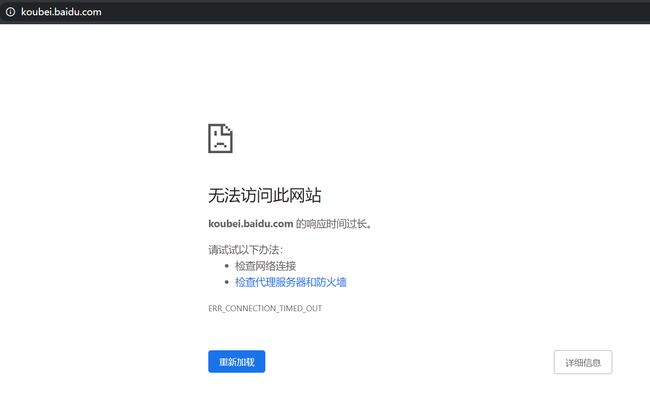Click the sad page error icon
Image resolution: width=650 pixels, height=410 pixels.
(x=220, y=138)
